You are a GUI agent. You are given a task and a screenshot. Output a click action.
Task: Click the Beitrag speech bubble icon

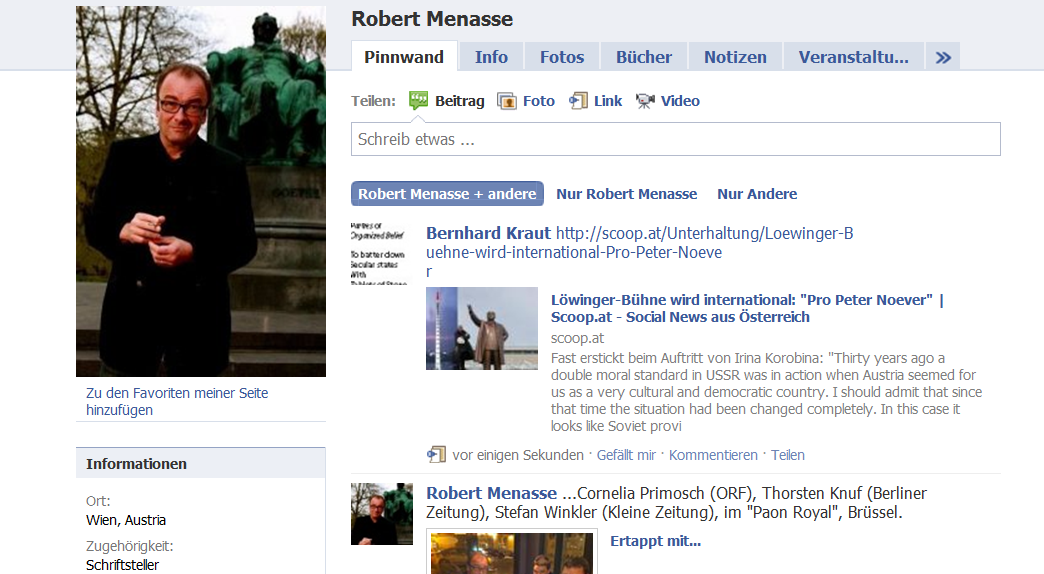pos(418,100)
